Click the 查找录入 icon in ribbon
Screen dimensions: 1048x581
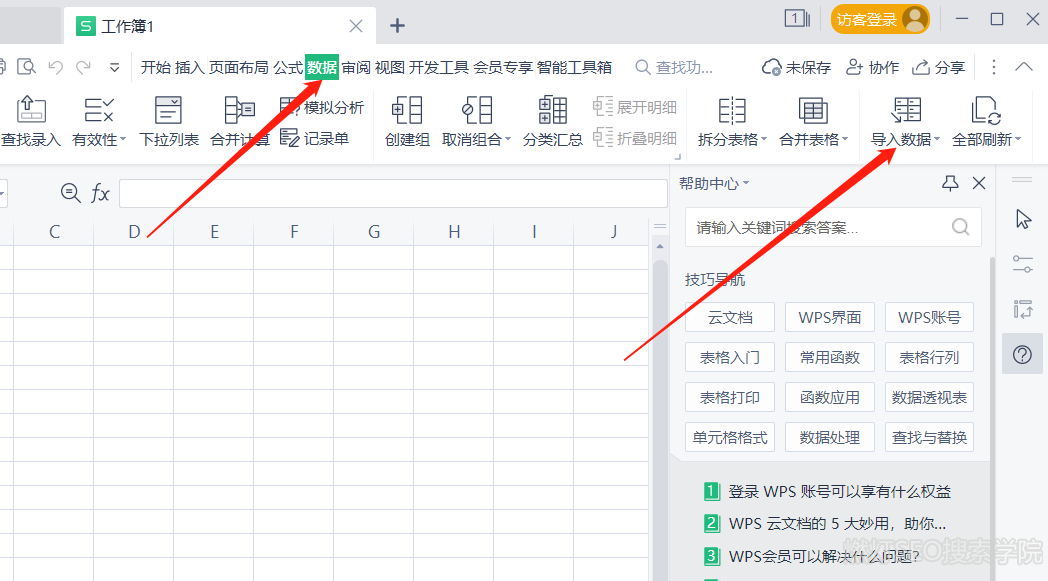(31, 110)
